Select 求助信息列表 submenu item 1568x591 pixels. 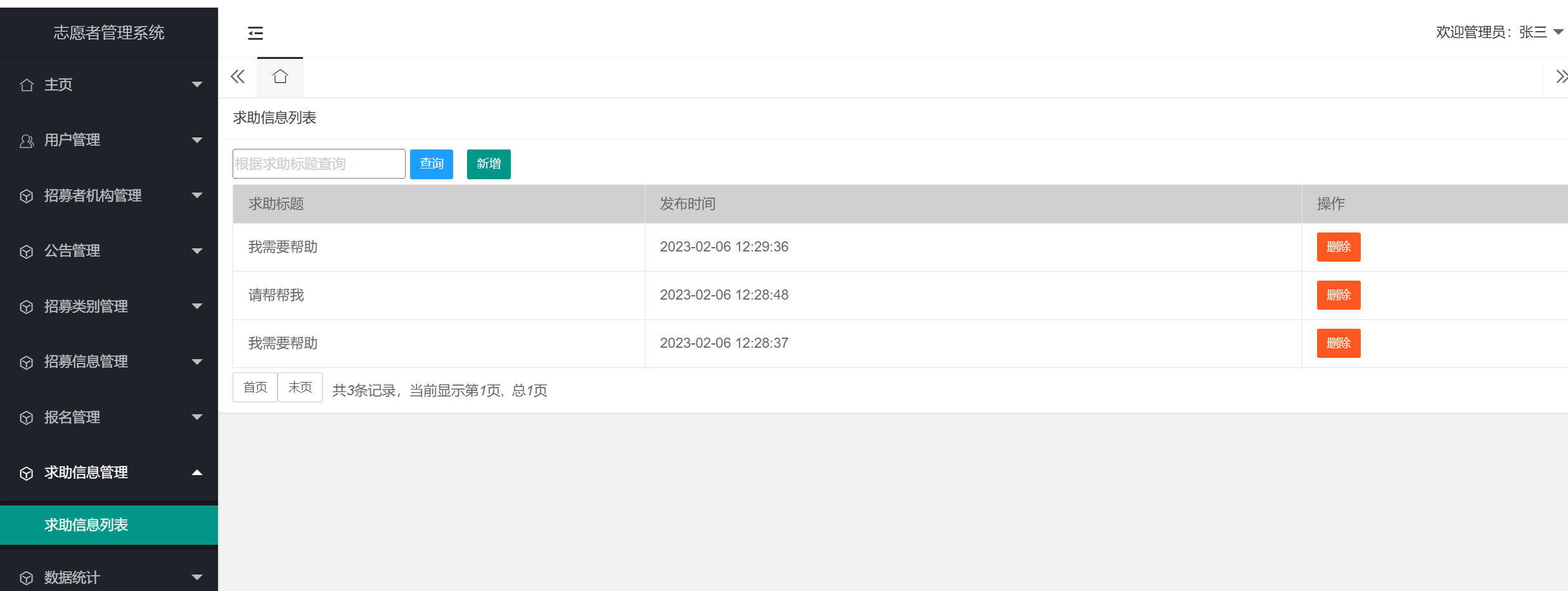pos(86,525)
